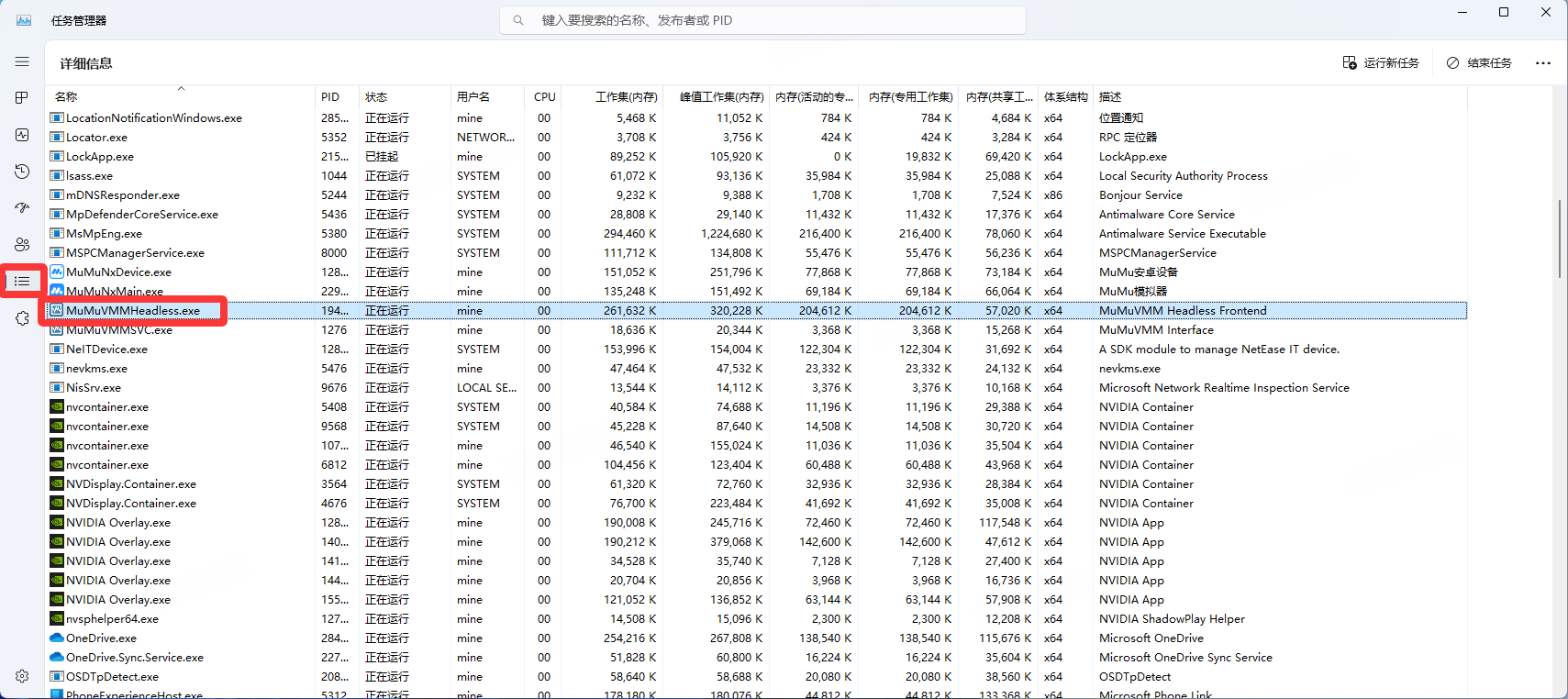Switch to the Users page icon
The image size is (1568, 699).
point(22,245)
